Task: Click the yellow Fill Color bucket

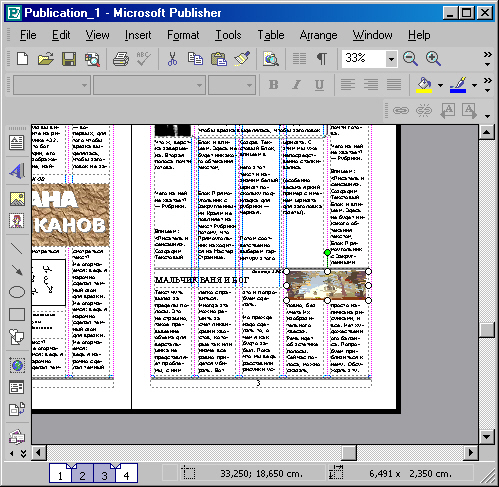Action: coord(424,85)
